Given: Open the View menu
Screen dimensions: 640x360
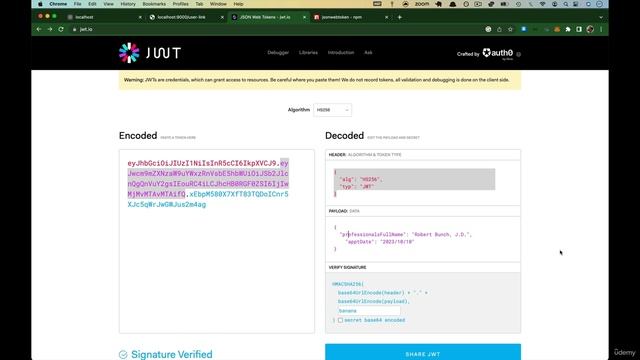Looking at the screenshot, I should [x=108, y=4].
